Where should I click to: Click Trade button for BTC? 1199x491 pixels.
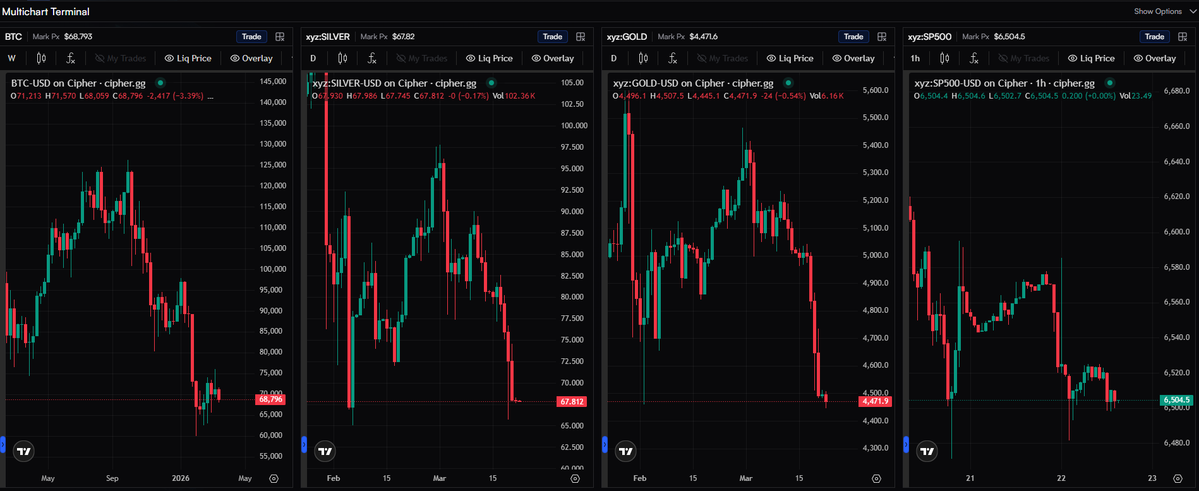[252, 37]
